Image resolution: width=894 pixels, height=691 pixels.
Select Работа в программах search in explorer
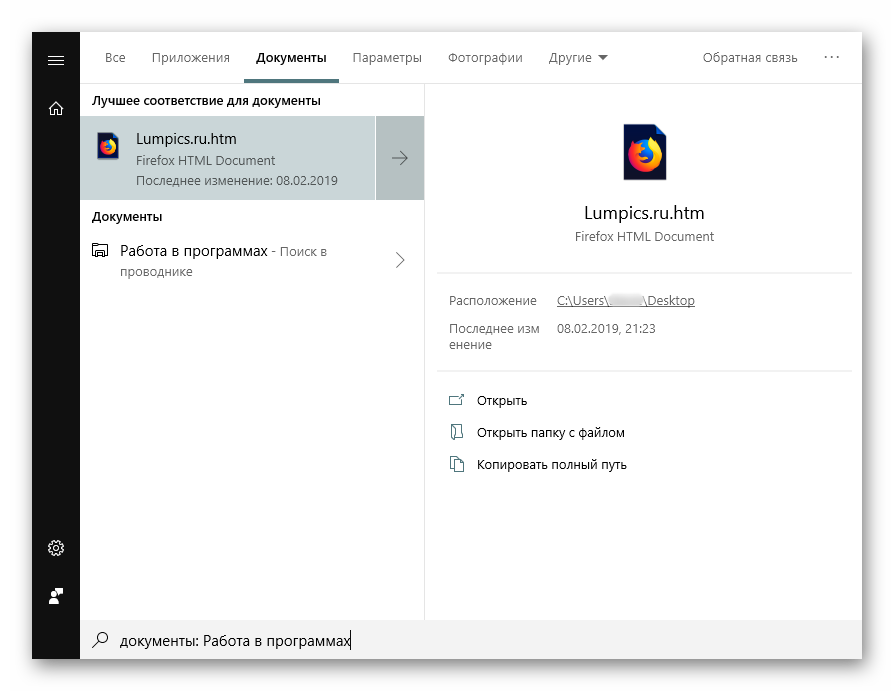pyautogui.click(x=252, y=261)
